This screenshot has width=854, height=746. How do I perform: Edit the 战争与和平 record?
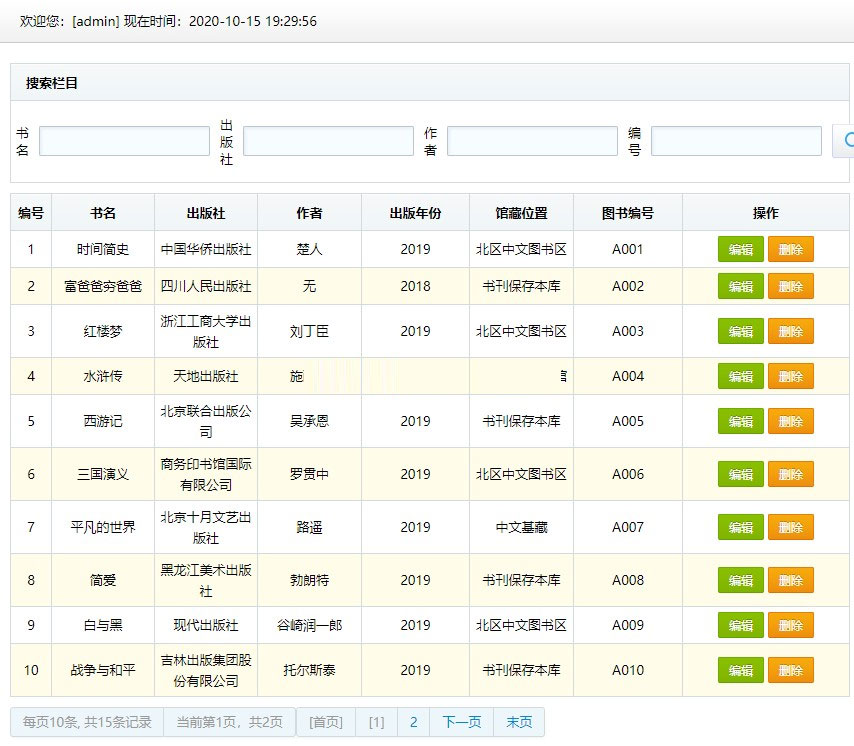tap(740, 671)
